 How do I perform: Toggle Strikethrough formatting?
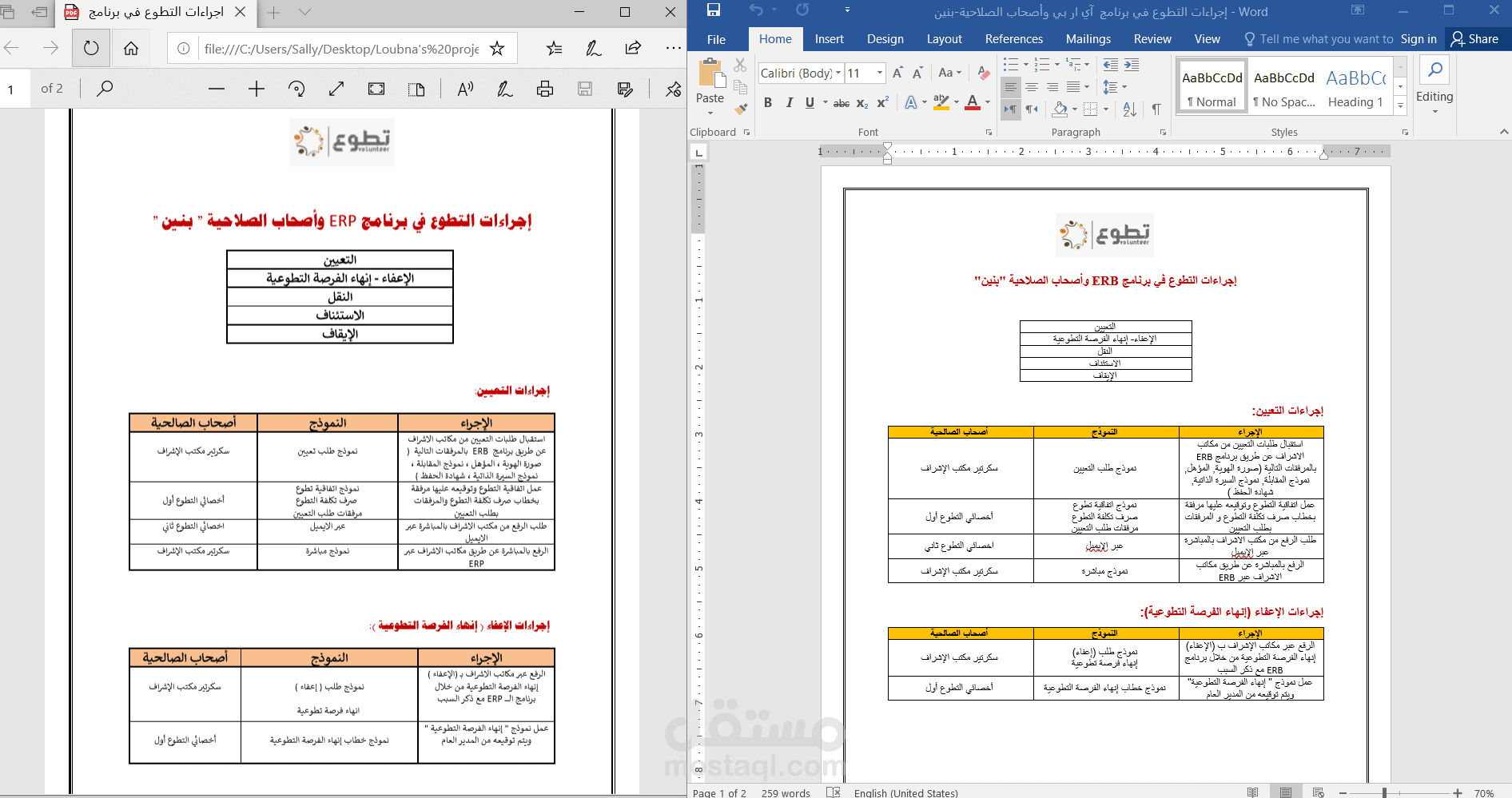tap(841, 102)
